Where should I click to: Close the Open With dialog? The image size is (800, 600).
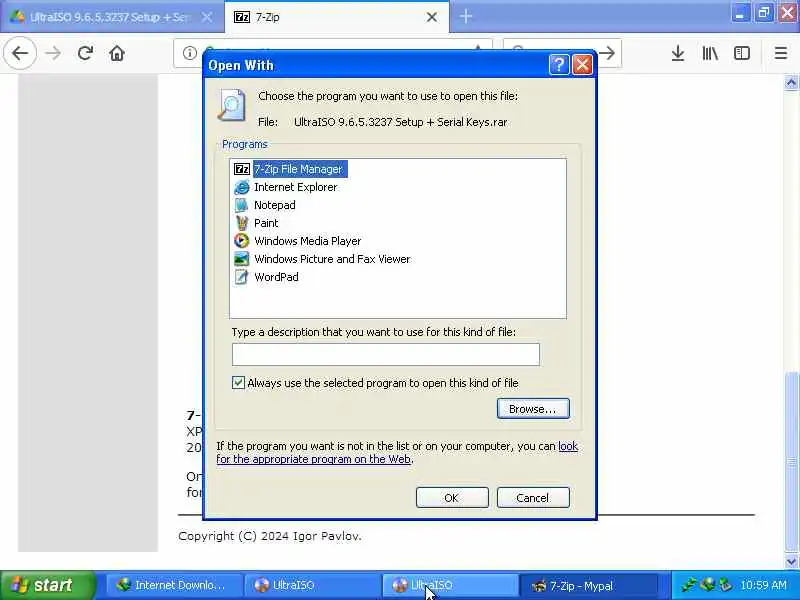[582, 65]
